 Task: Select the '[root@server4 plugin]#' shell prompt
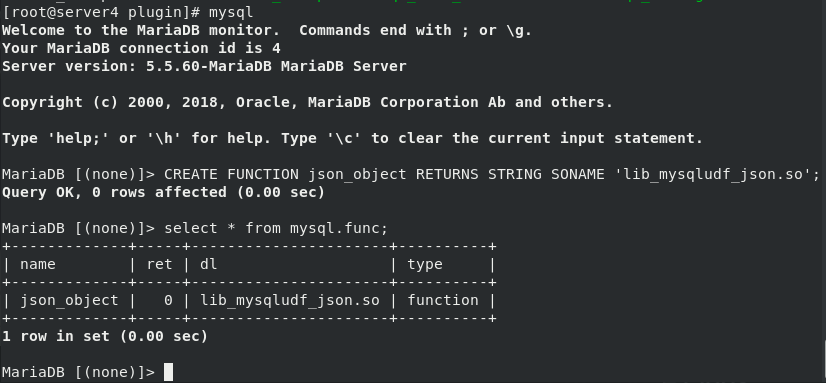pyautogui.click(x=101, y=12)
